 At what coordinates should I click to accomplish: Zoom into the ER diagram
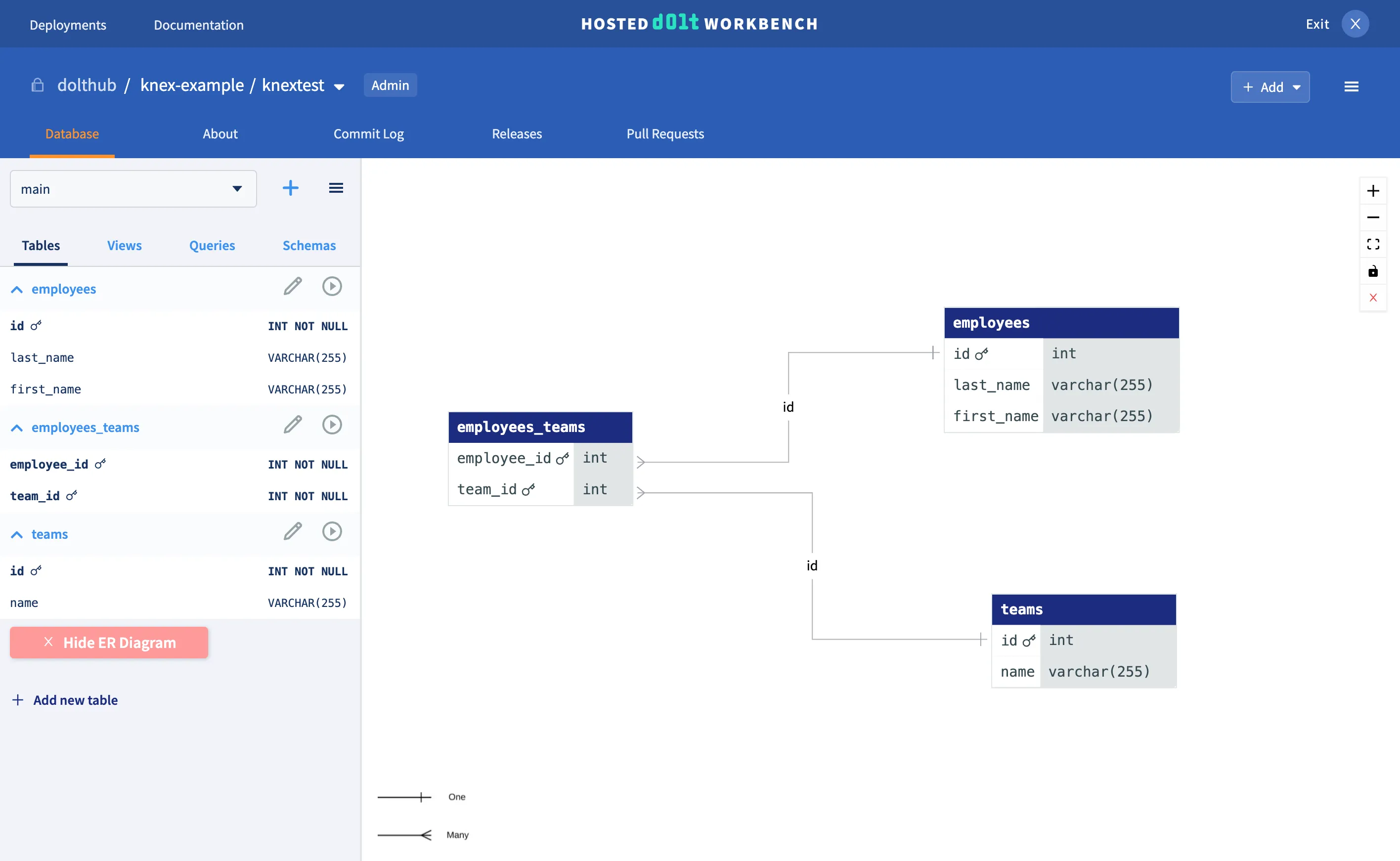[x=1374, y=190]
